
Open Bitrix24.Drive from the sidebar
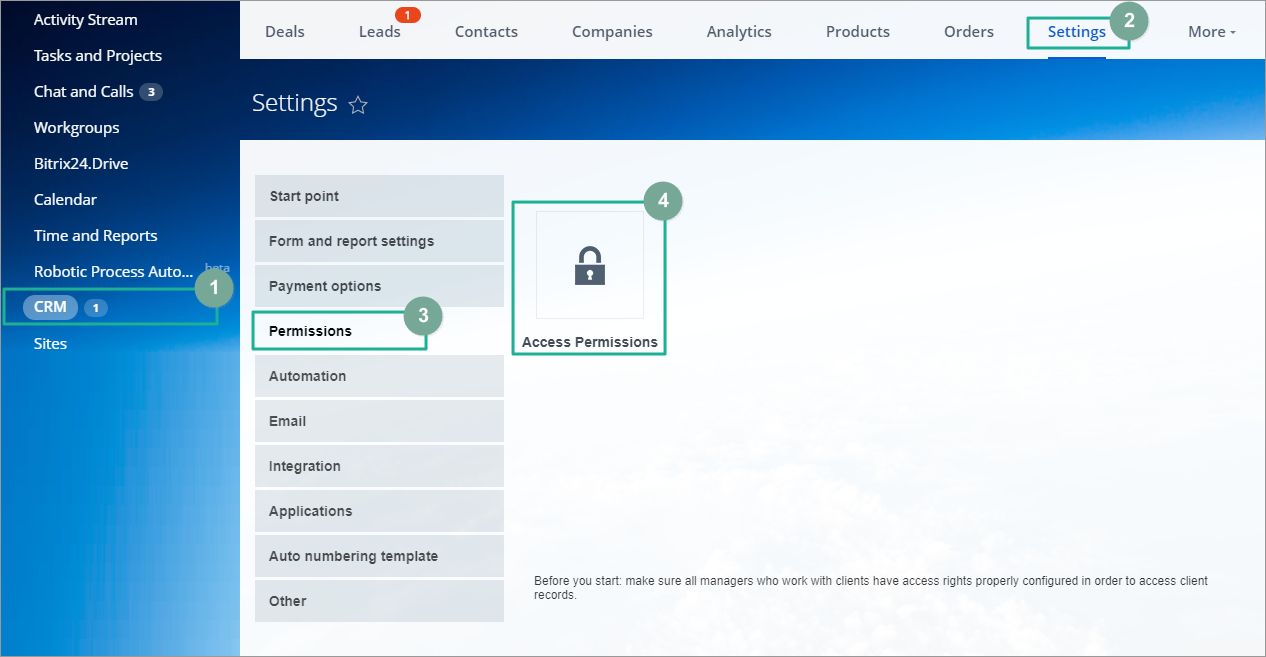(x=81, y=164)
